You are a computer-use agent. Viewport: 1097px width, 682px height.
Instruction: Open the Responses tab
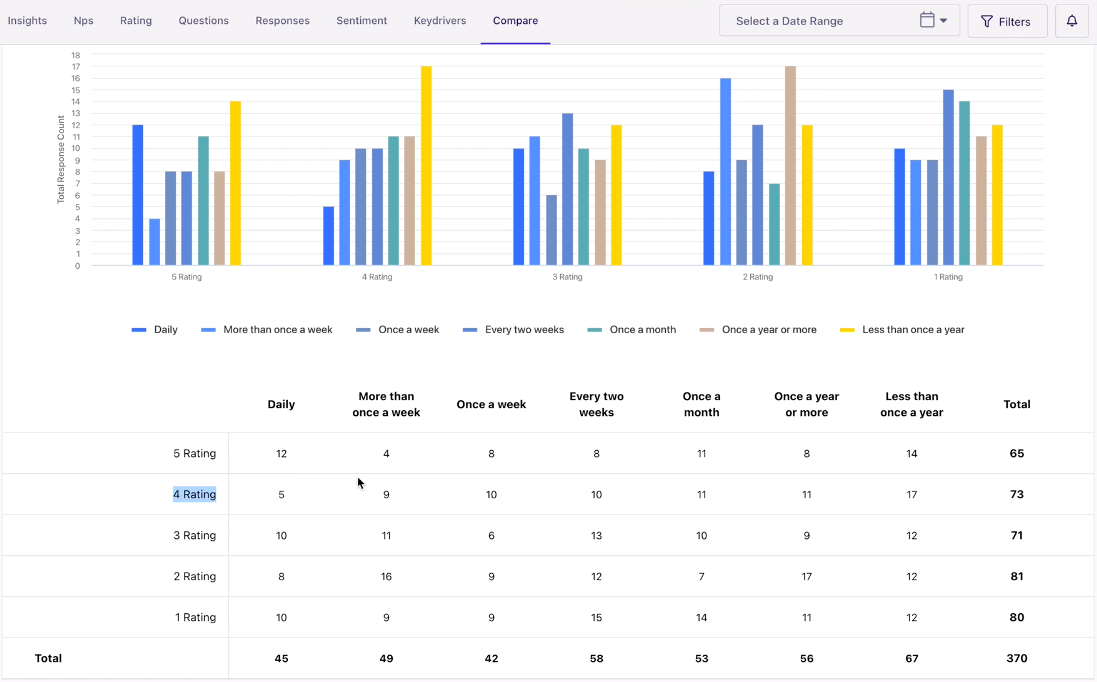(x=283, y=20)
